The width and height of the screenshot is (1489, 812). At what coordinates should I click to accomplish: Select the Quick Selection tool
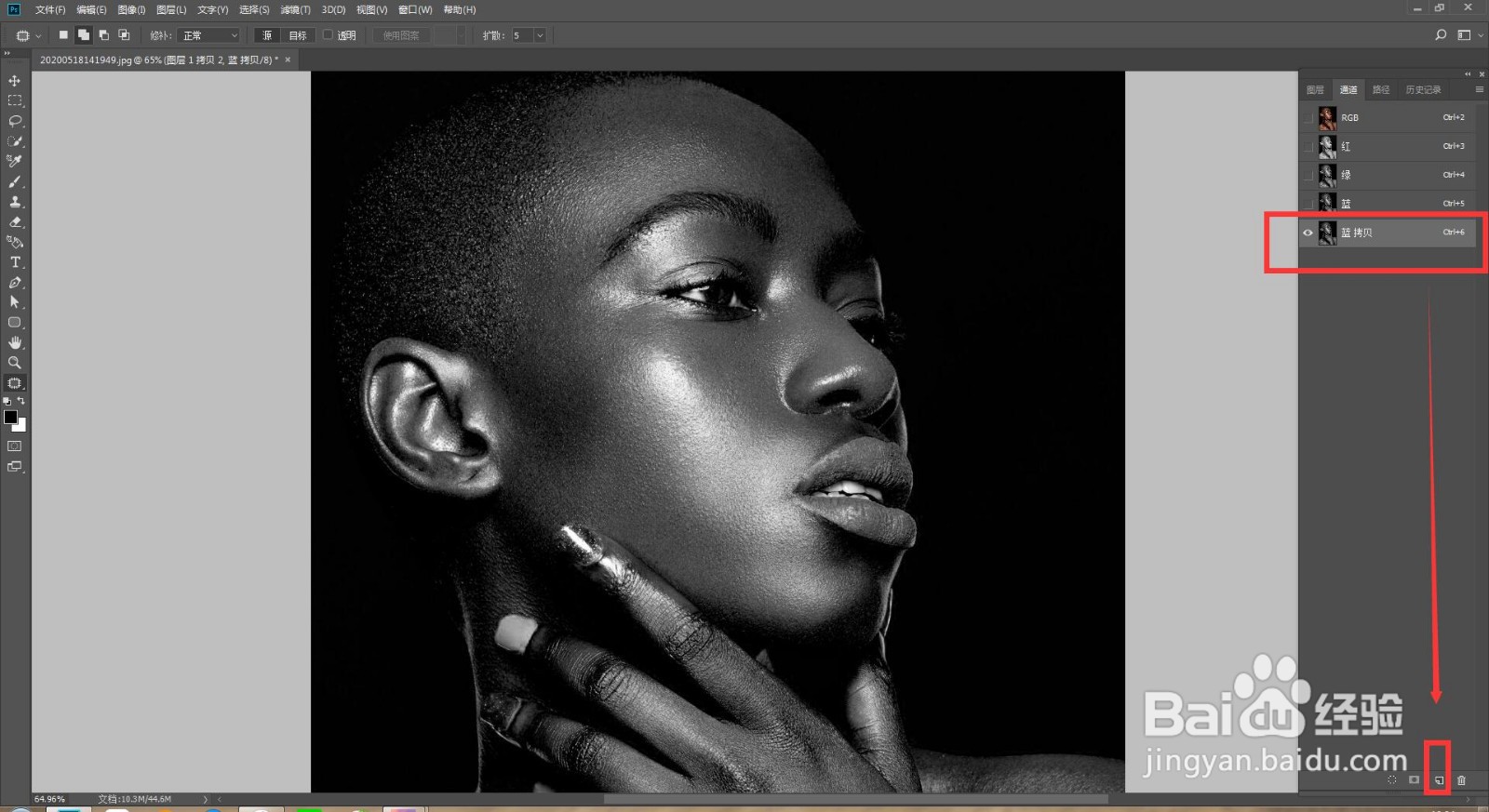pyautogui.click(x=15, y=141)
